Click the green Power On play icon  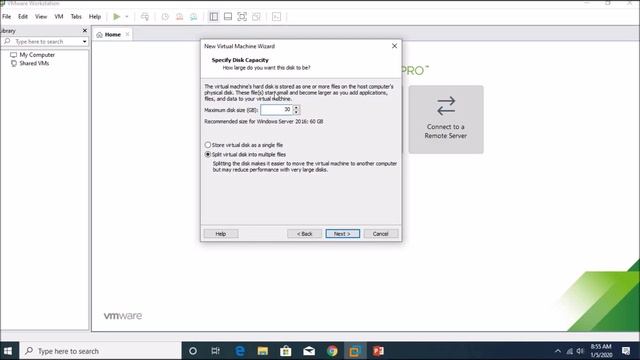pyautogui.click(x=117, y=17)
